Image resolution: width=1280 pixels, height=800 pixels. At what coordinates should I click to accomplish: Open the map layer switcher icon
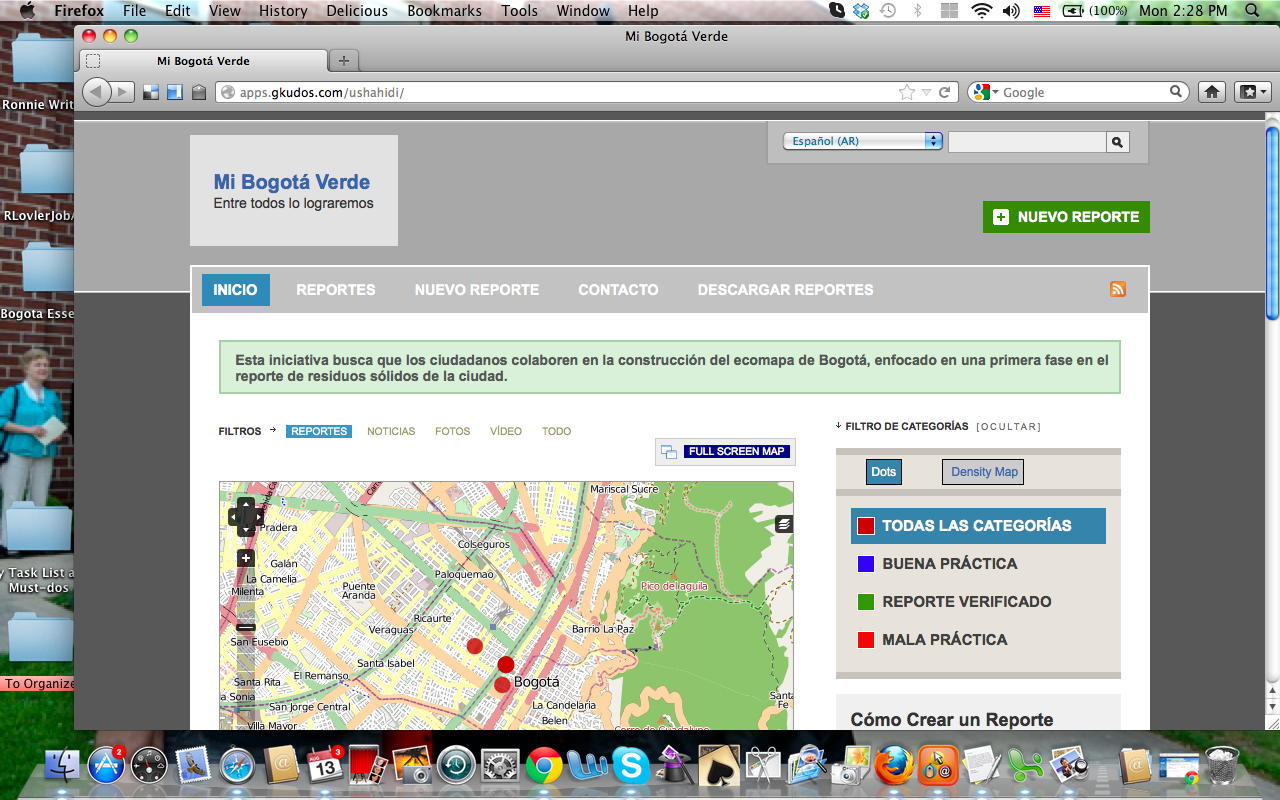(x=784, y=523)
